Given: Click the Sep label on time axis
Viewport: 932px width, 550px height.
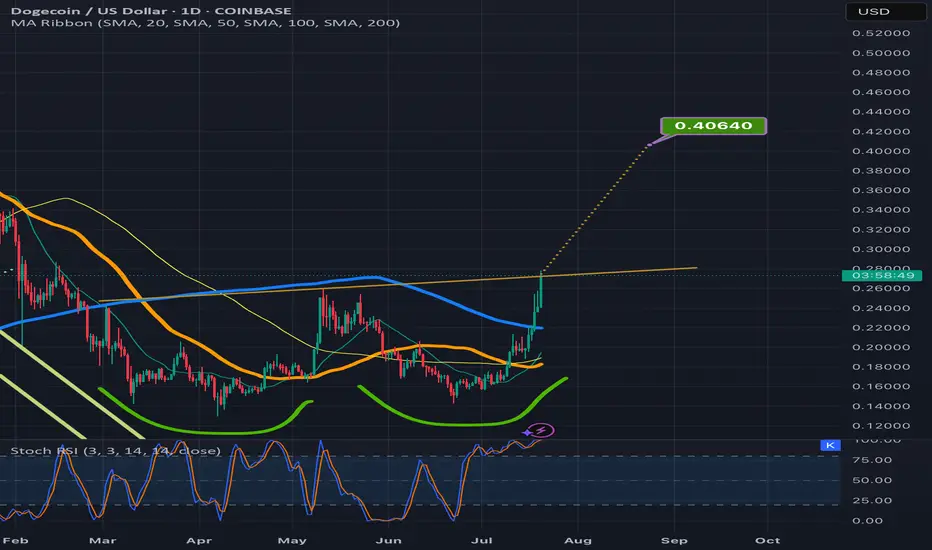Looking at the screenshot, I should coord(674,540).
